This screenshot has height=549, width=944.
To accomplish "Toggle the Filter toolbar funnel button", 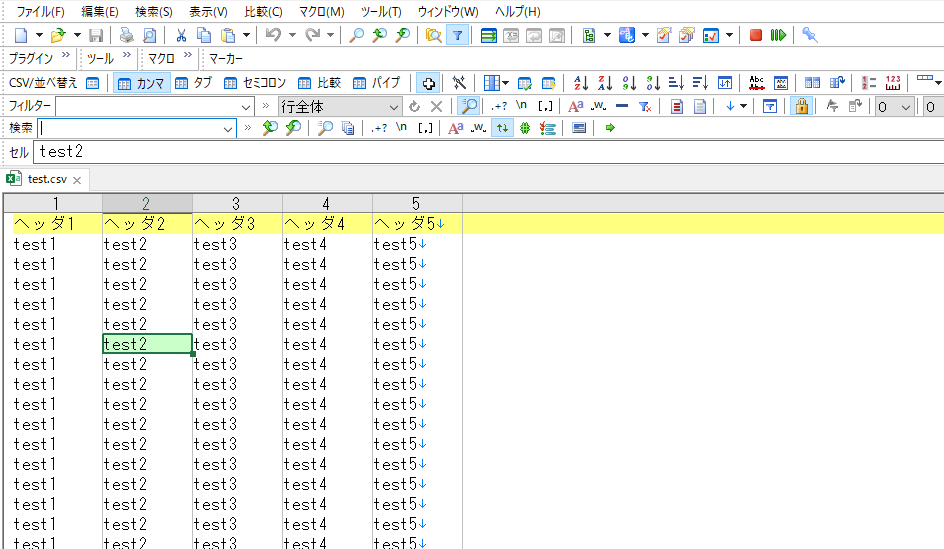I will point(458,36).
